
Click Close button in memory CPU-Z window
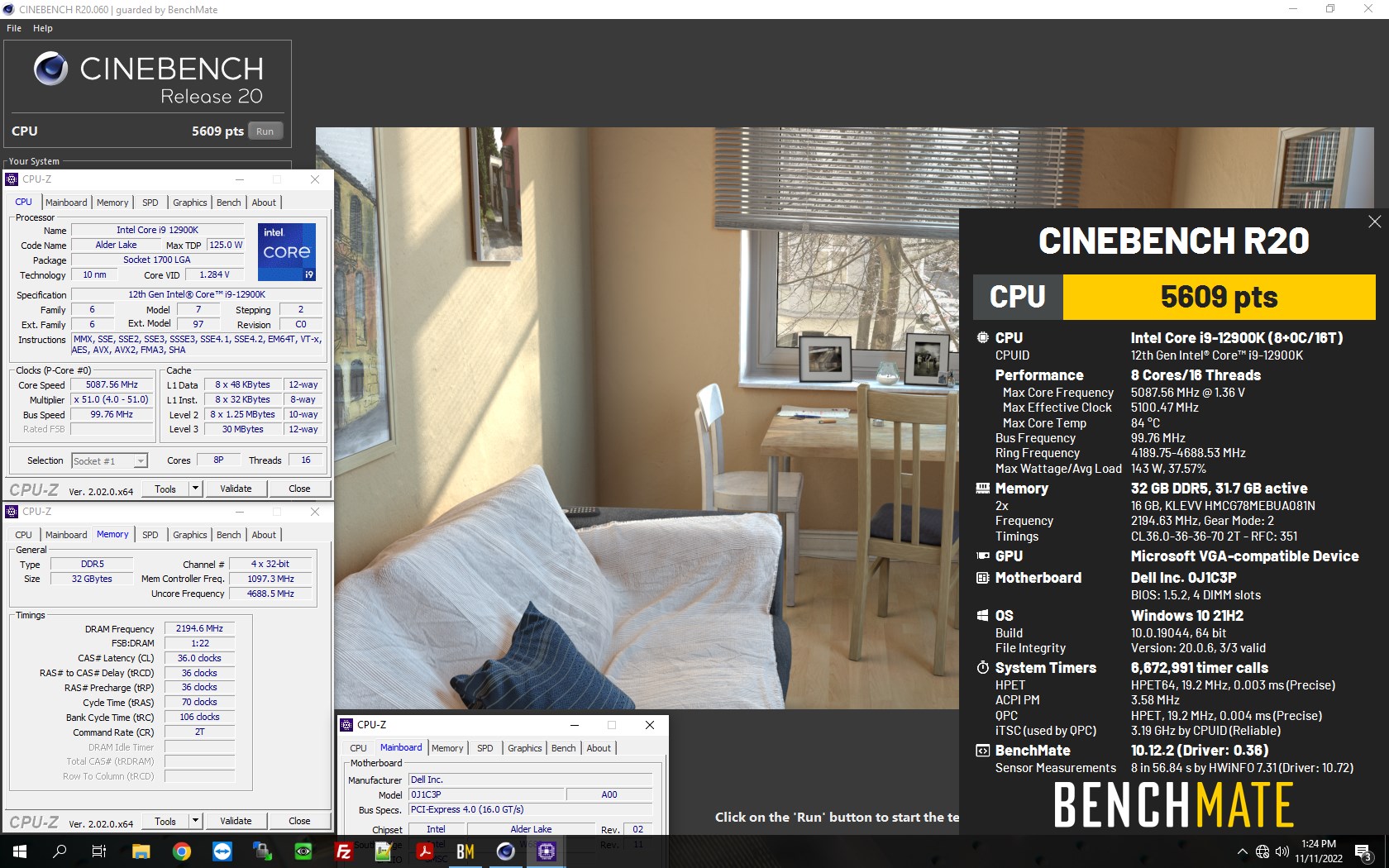299,821
